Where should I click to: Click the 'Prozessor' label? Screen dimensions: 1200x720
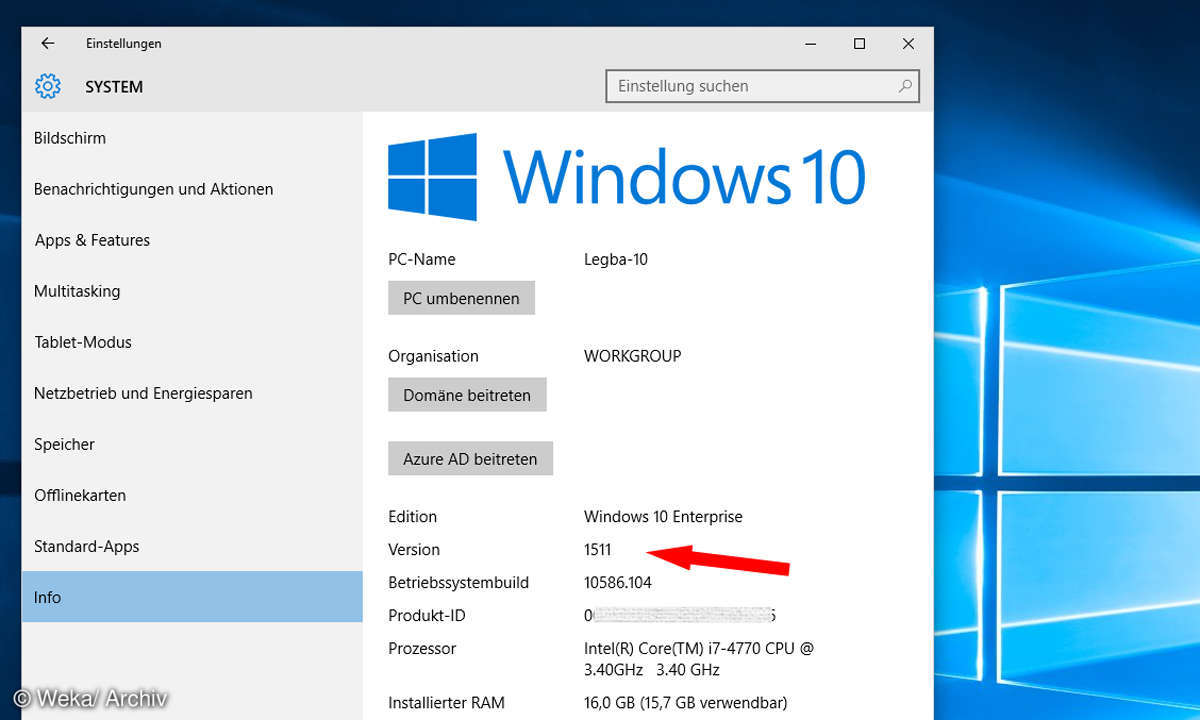(x=422, y=649)
